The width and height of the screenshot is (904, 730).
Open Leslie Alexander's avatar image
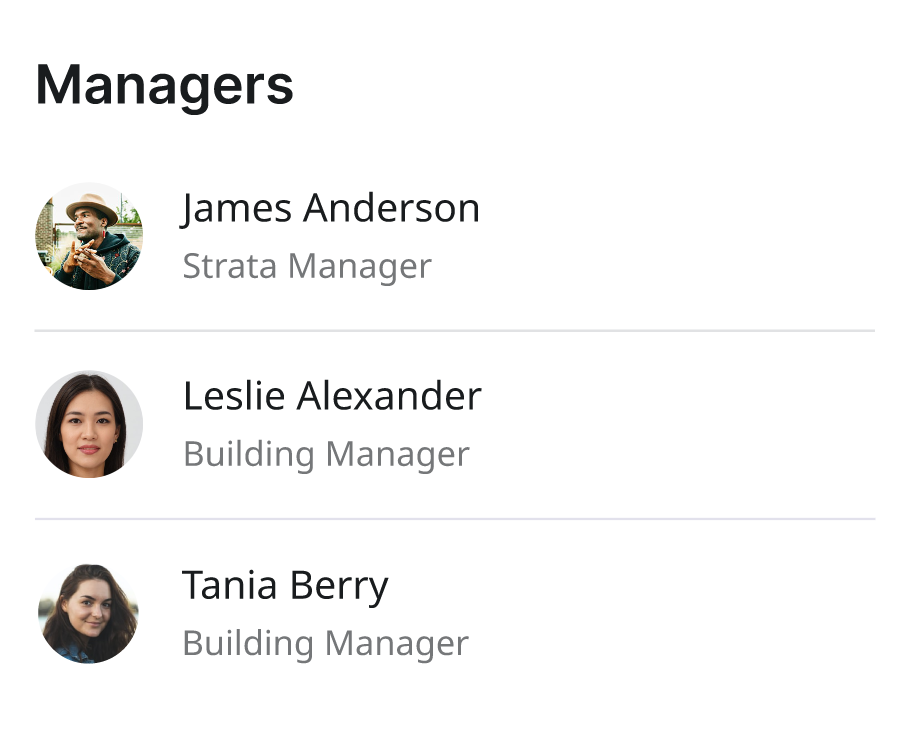click(x=89, y=424)
